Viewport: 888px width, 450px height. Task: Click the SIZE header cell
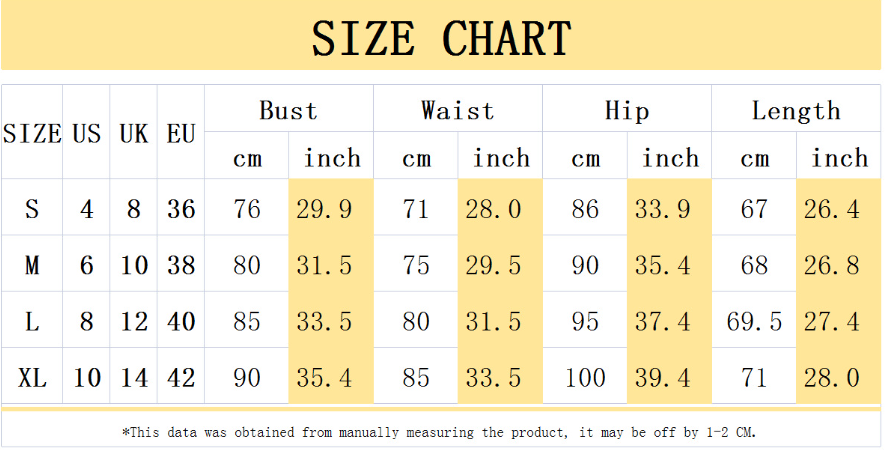click(32, 132)
